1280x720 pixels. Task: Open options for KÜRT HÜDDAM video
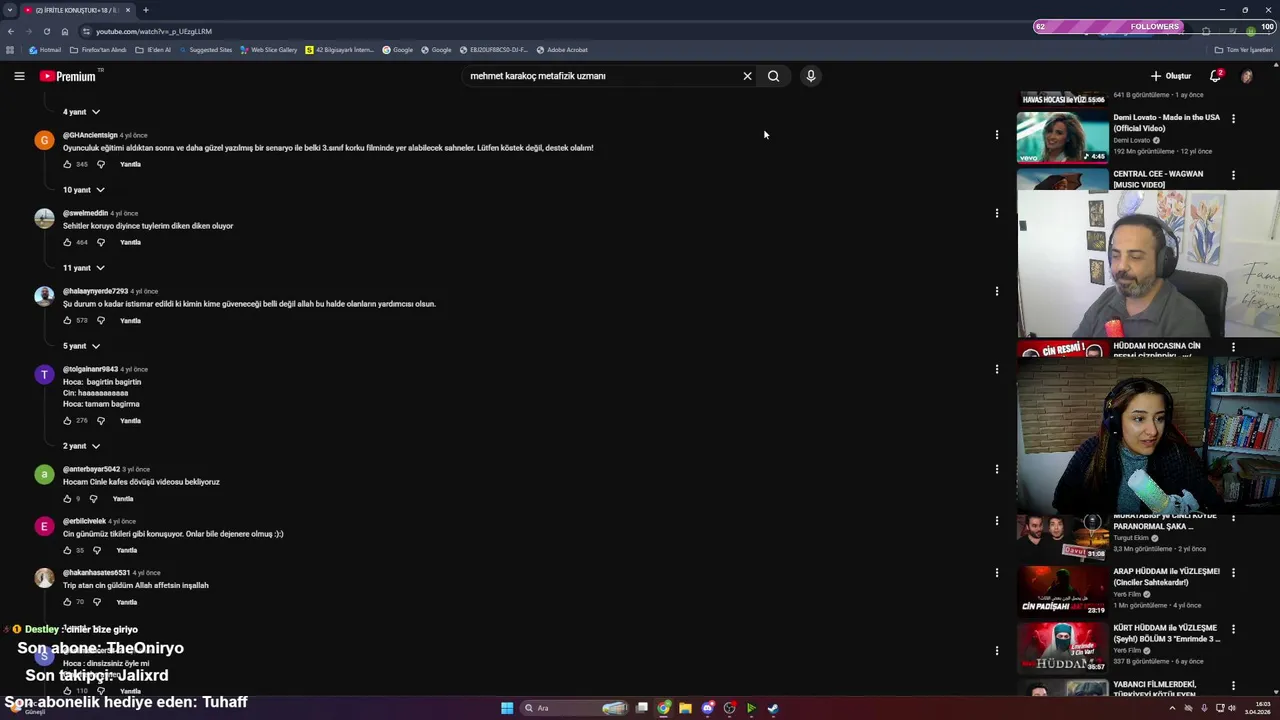point(1233,629)
